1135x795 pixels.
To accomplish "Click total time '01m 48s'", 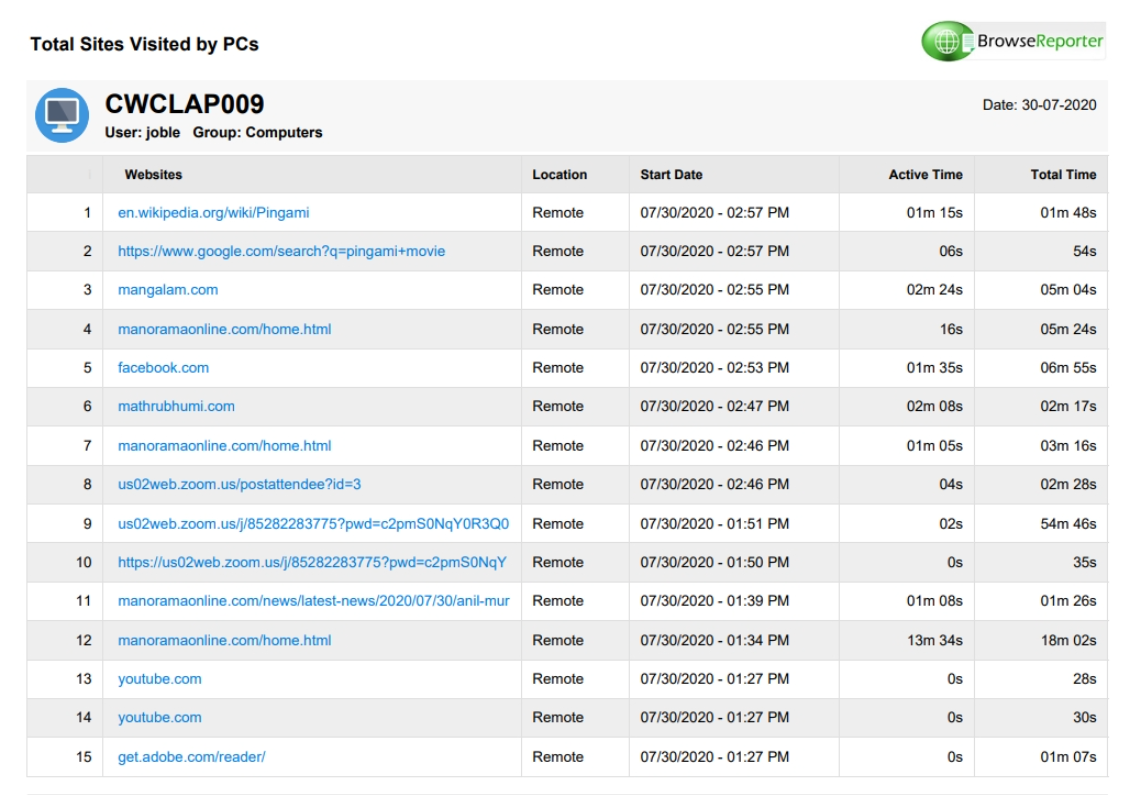I will click(1068, 213).
